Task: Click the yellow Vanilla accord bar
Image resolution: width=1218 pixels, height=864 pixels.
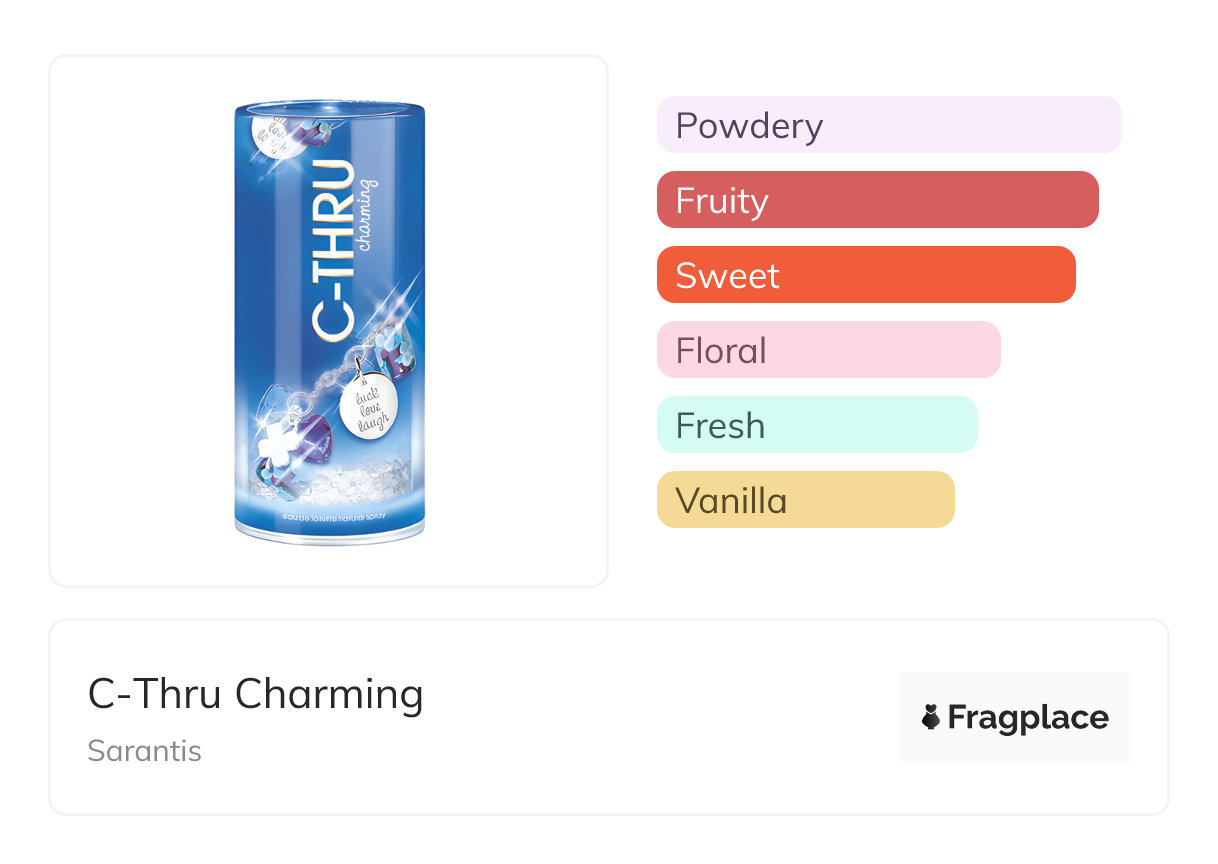Action: pos(805,500)
